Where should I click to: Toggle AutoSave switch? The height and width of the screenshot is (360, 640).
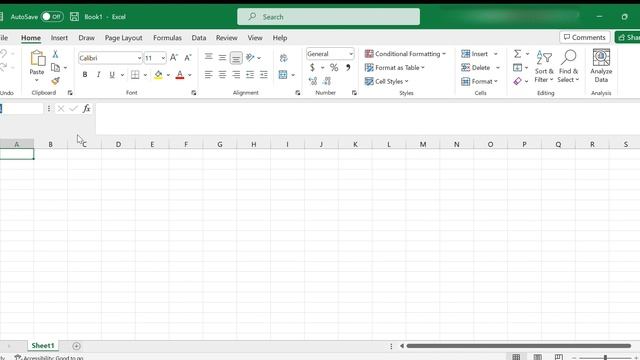point(52,17)
